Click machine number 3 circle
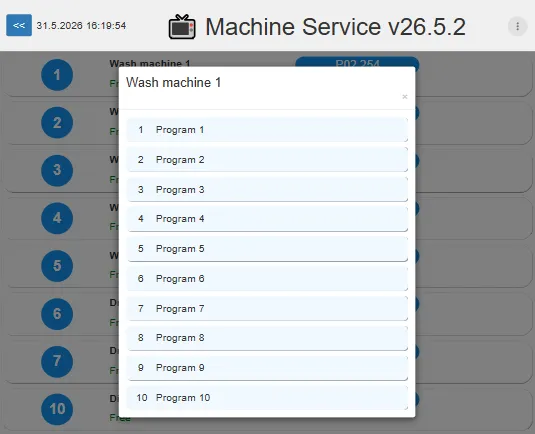Image resolution: width=535 pixels, height=434 pixels. [57, 170]
